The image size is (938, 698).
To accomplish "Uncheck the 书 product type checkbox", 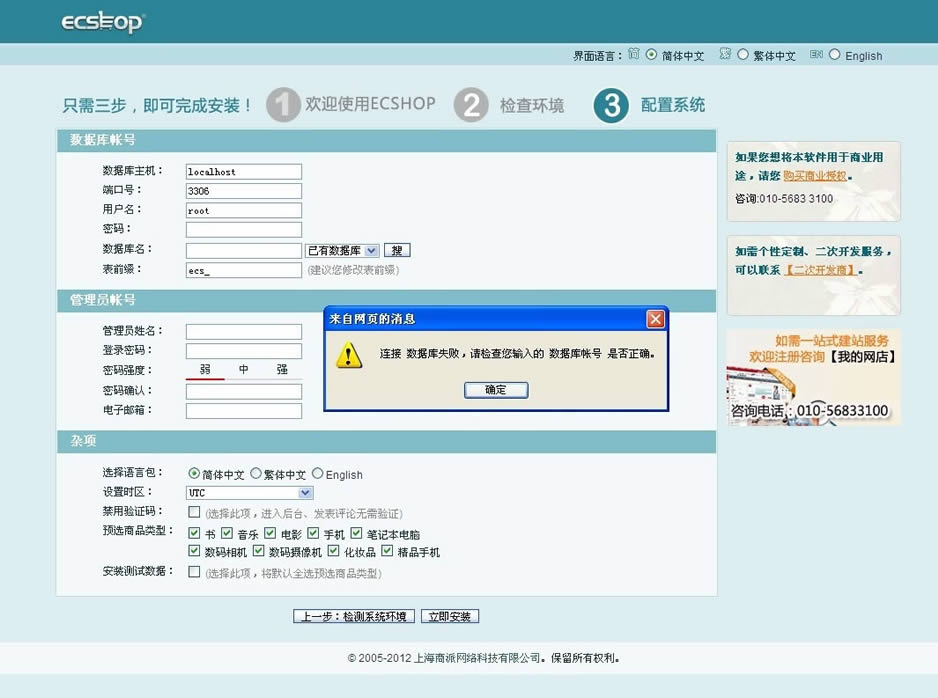I will (194, 533).
